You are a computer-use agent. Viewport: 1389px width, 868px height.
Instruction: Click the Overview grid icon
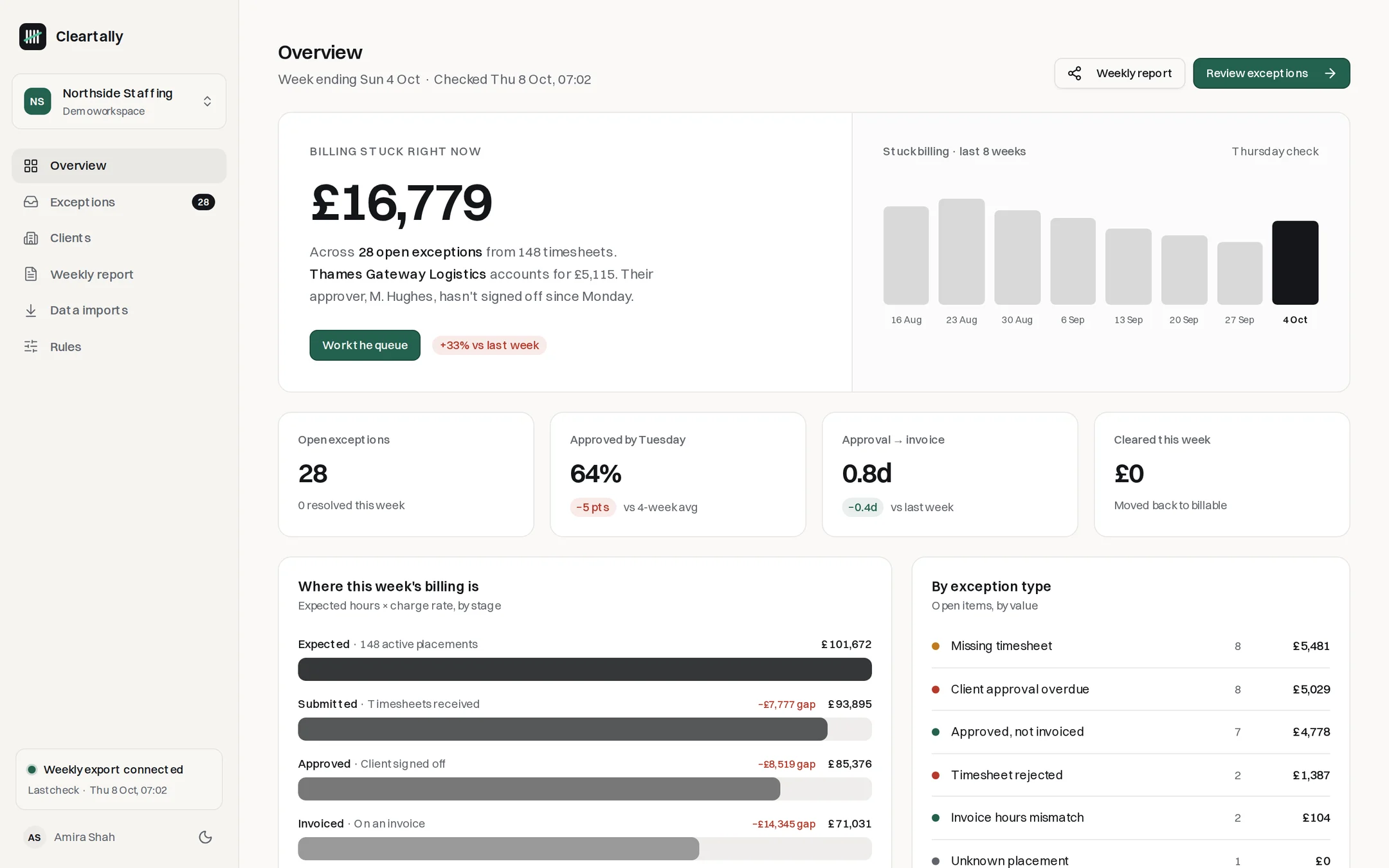(x=31, y=166)
